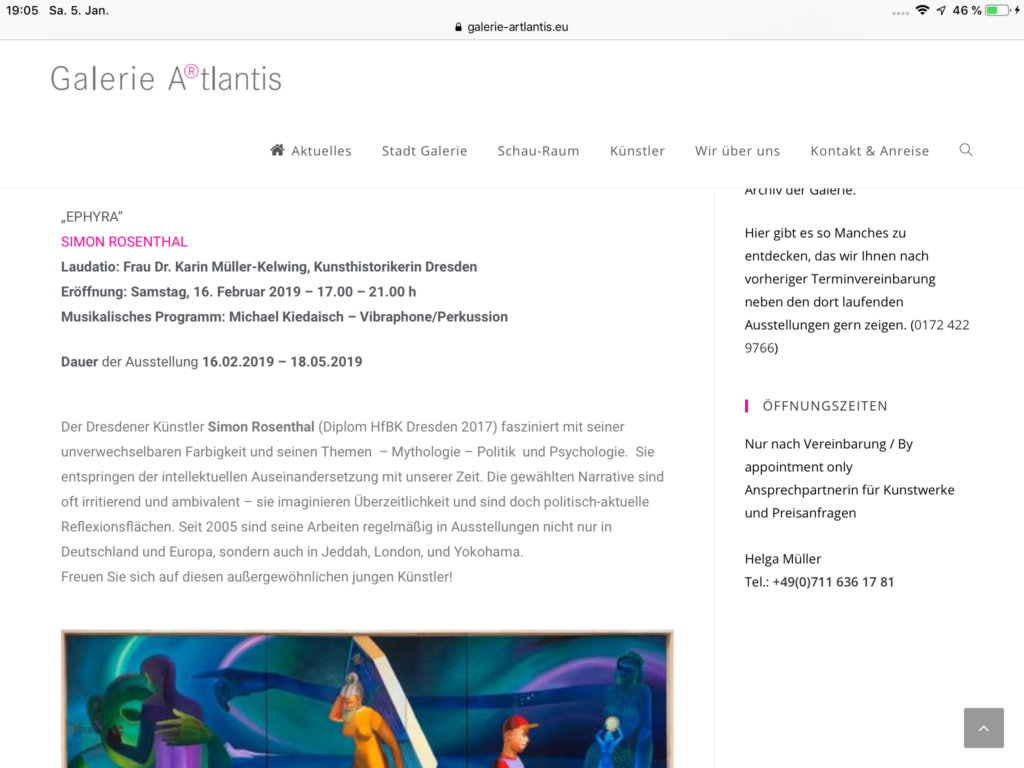Tap the scroll-to-top arrow button
1024x768 pixels.
click(x=984, y=728)
